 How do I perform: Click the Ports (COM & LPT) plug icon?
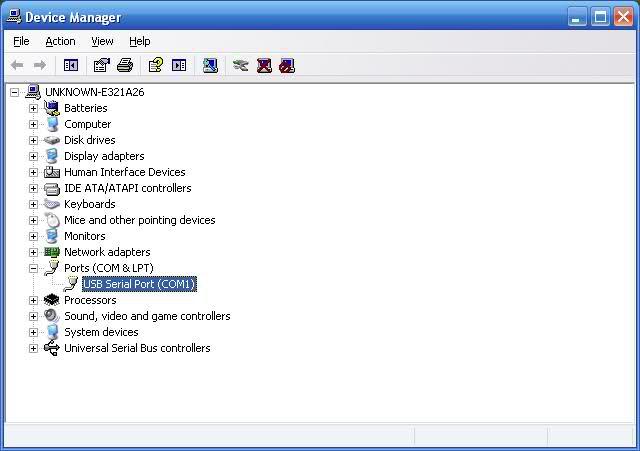[x=52, y=268]
